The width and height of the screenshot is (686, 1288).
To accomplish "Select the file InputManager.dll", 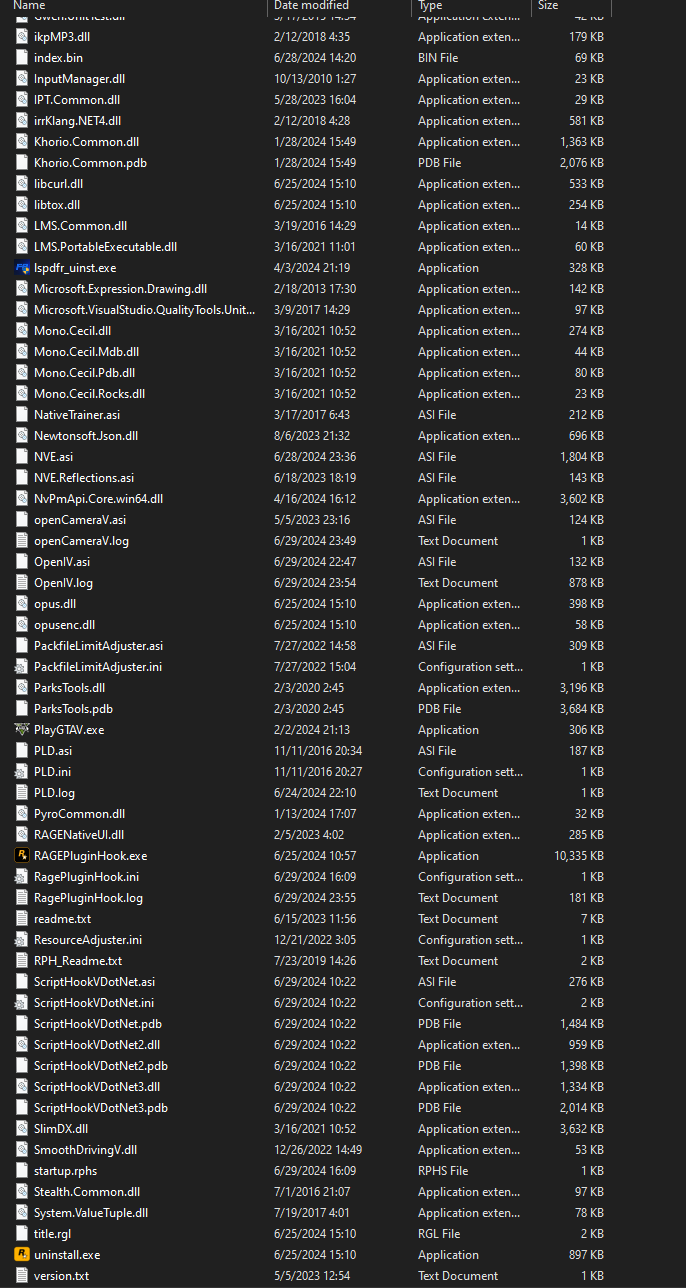I will [80, 79].
